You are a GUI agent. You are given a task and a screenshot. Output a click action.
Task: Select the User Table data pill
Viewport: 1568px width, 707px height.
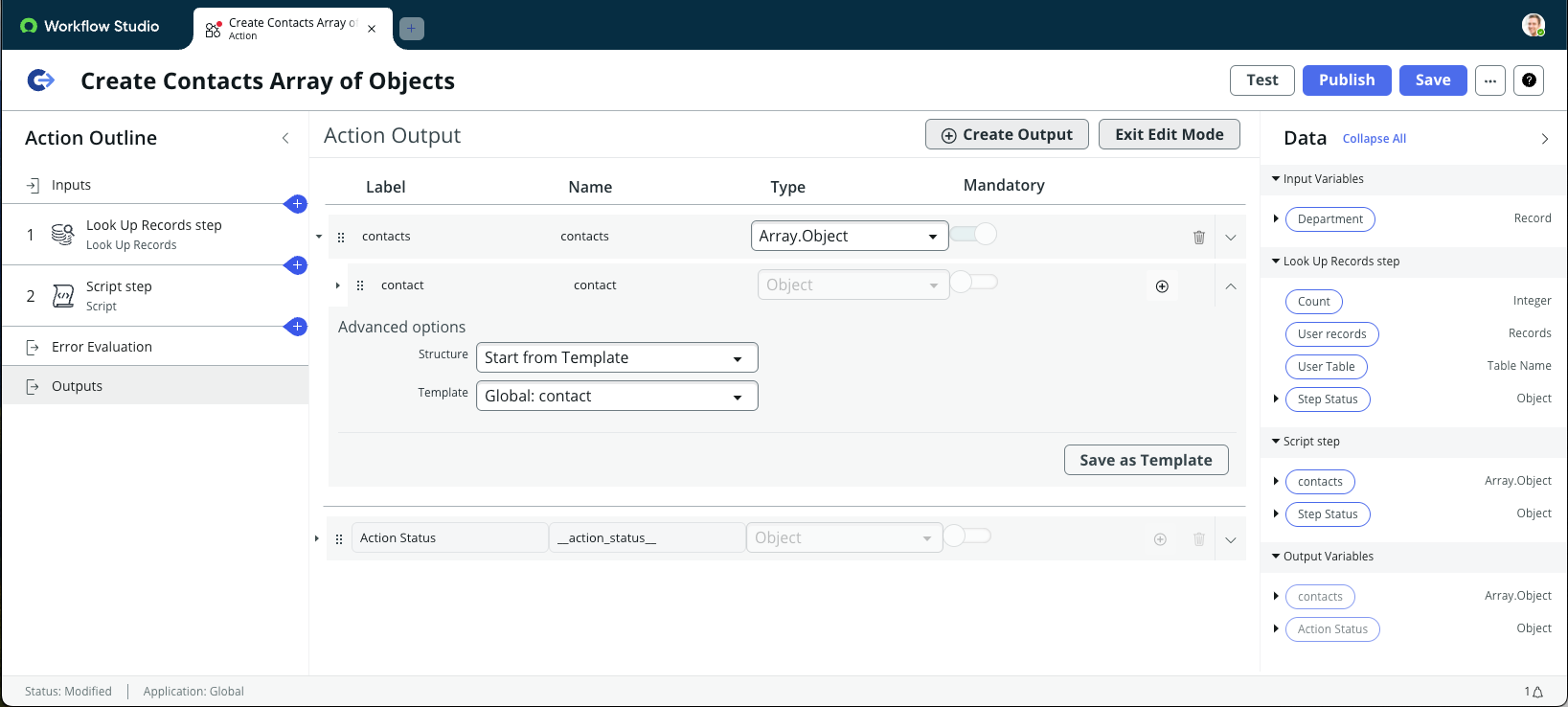(x=1326, y=367)
